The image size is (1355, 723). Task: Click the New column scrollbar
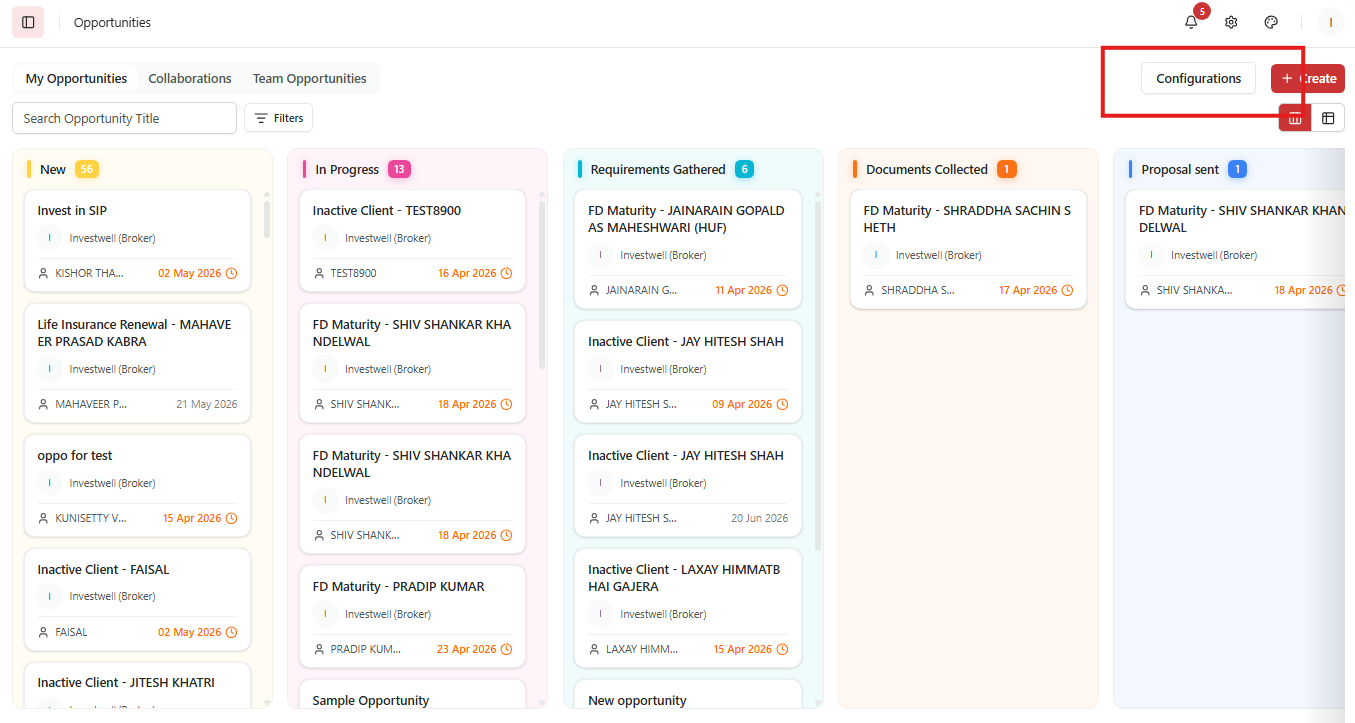267,219
